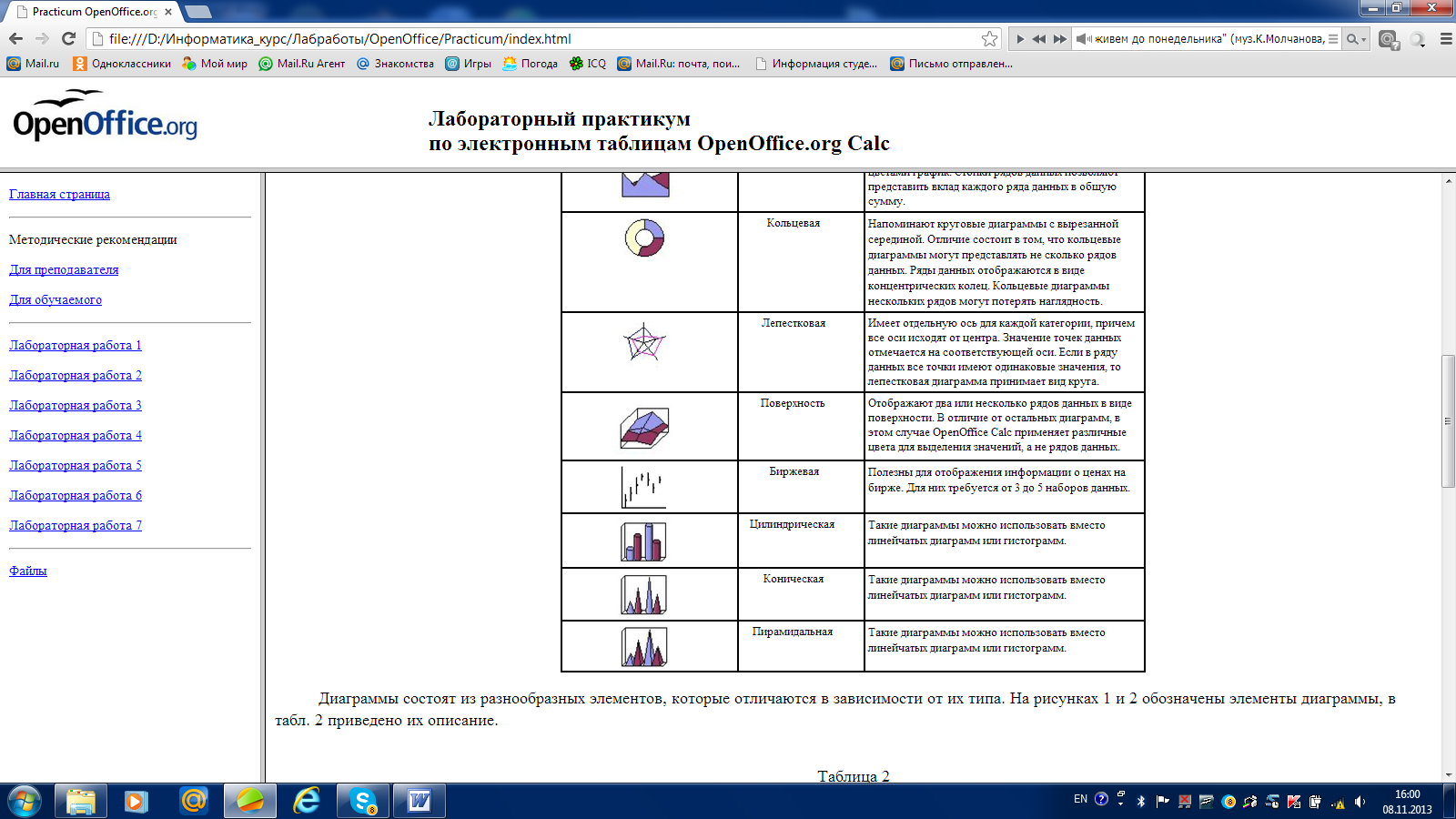
Task: Open Лабораторная работа 7
Action: [76, 525]
